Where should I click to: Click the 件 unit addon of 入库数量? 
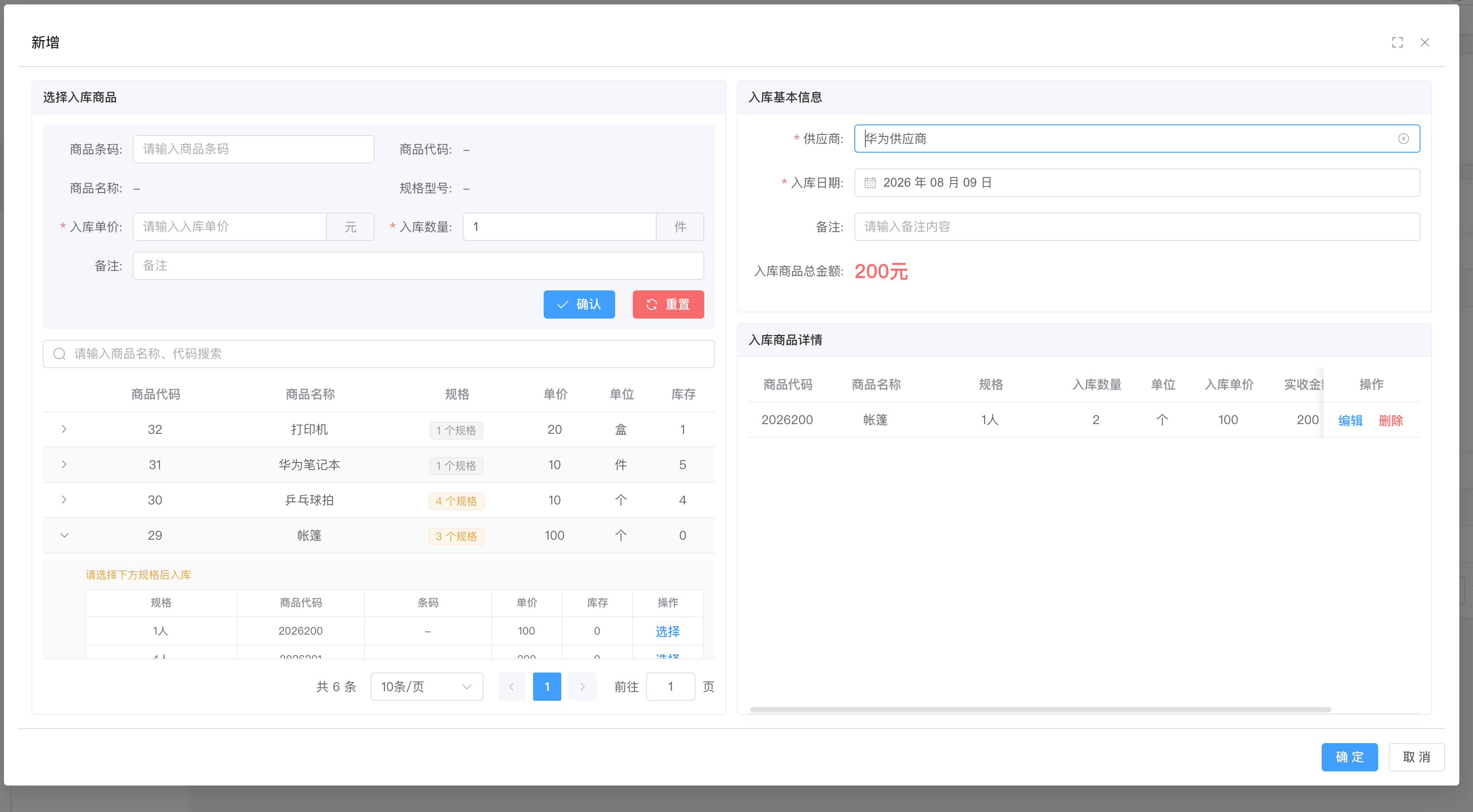[680, 227]
